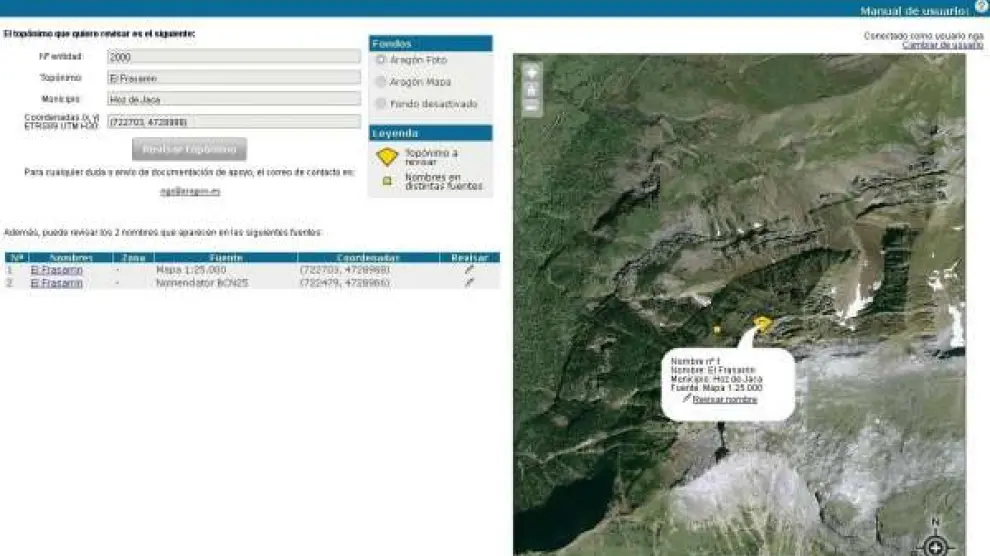Open El Frasarrin link in table row 1
Viewport: 990px width, 556px height.
(56, 270)
